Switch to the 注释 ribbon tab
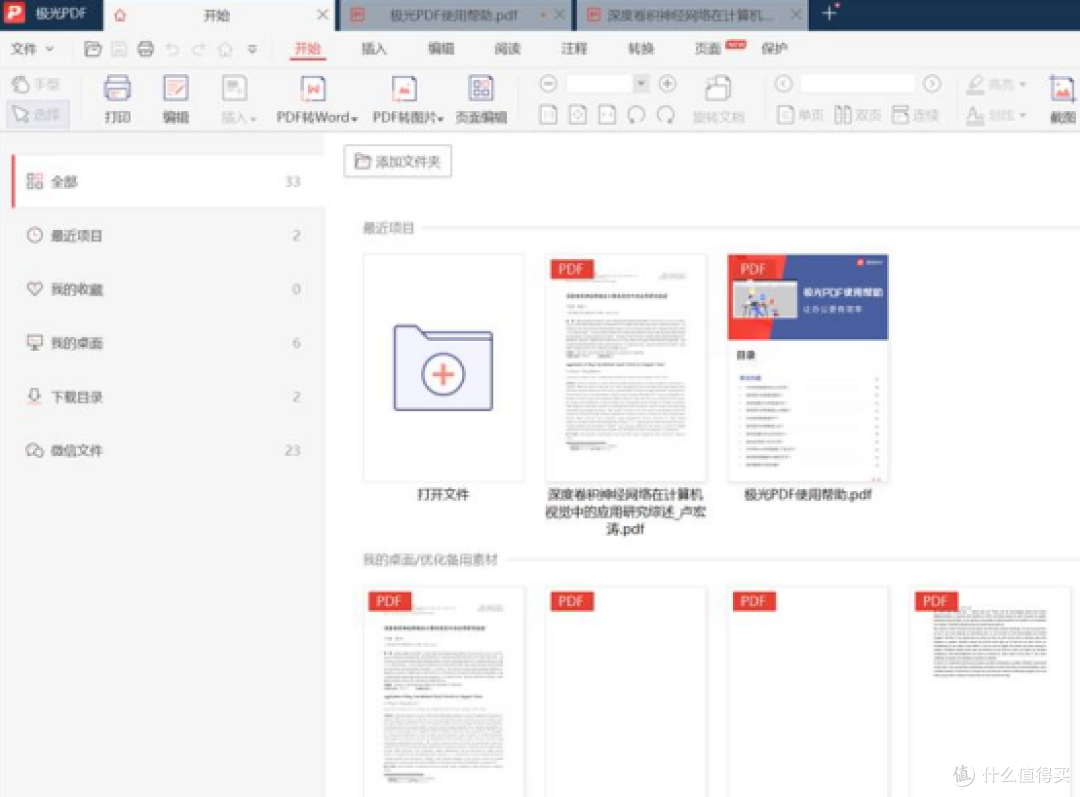Image resolution: width=1080 pixels, height=797 pixels. tap(574, 48)
